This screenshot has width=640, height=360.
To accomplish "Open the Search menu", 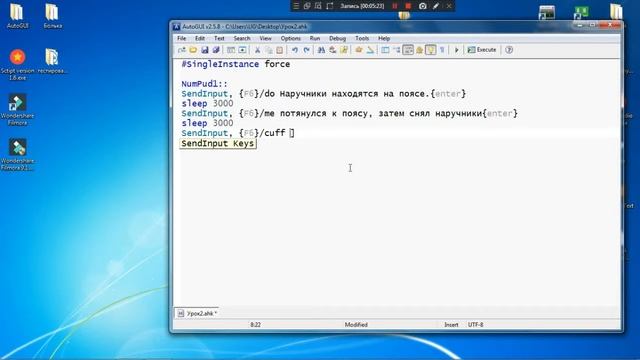I will (x=242, y=38).
